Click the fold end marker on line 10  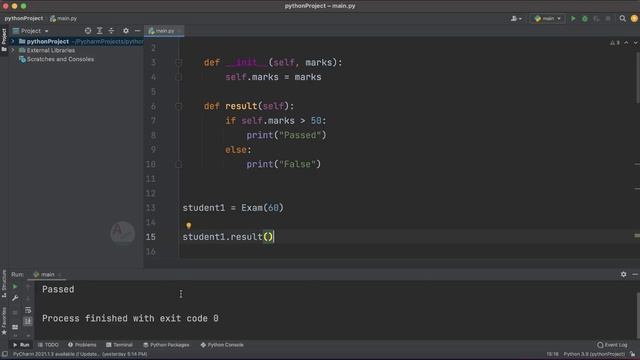click(x=178, y=164)
